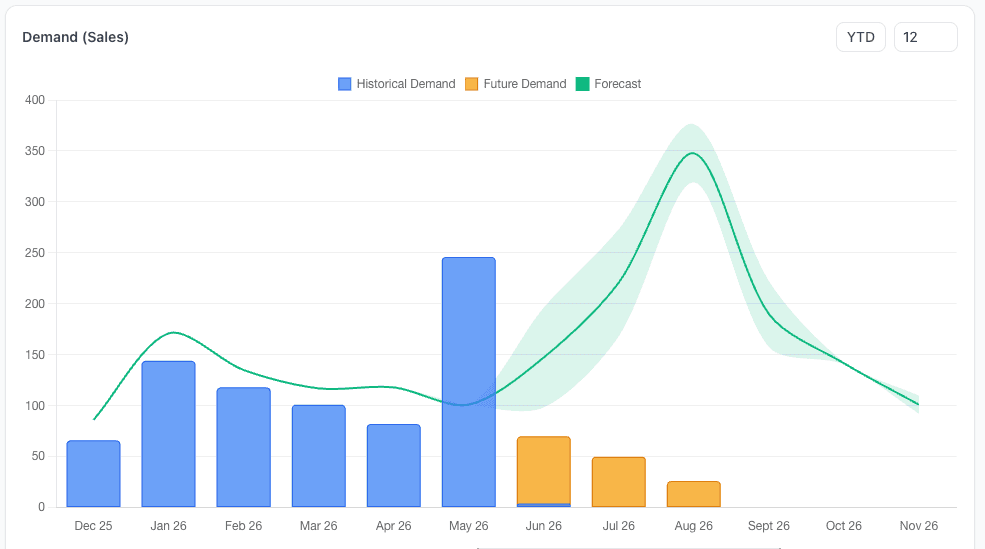
Task: Click the May 26 axis label
Action: (469, 526)
